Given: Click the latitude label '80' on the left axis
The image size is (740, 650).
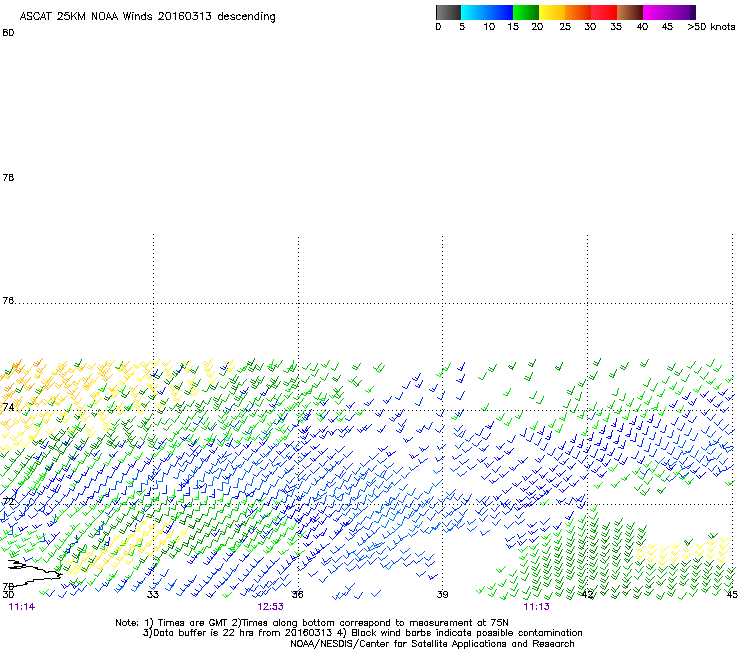Looking at the screenshot, I should click(x=8, y=33).
